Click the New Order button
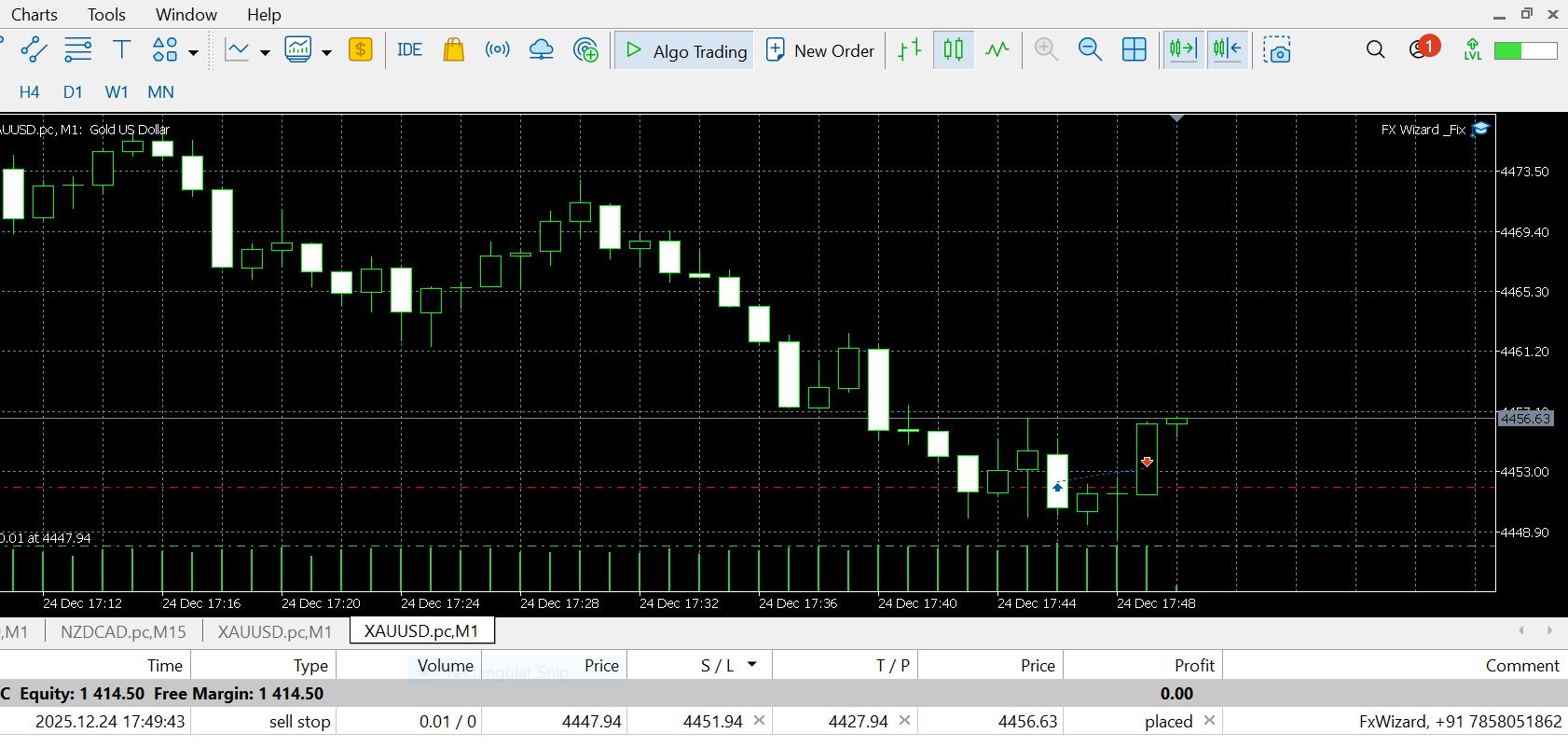 (820, 50)
